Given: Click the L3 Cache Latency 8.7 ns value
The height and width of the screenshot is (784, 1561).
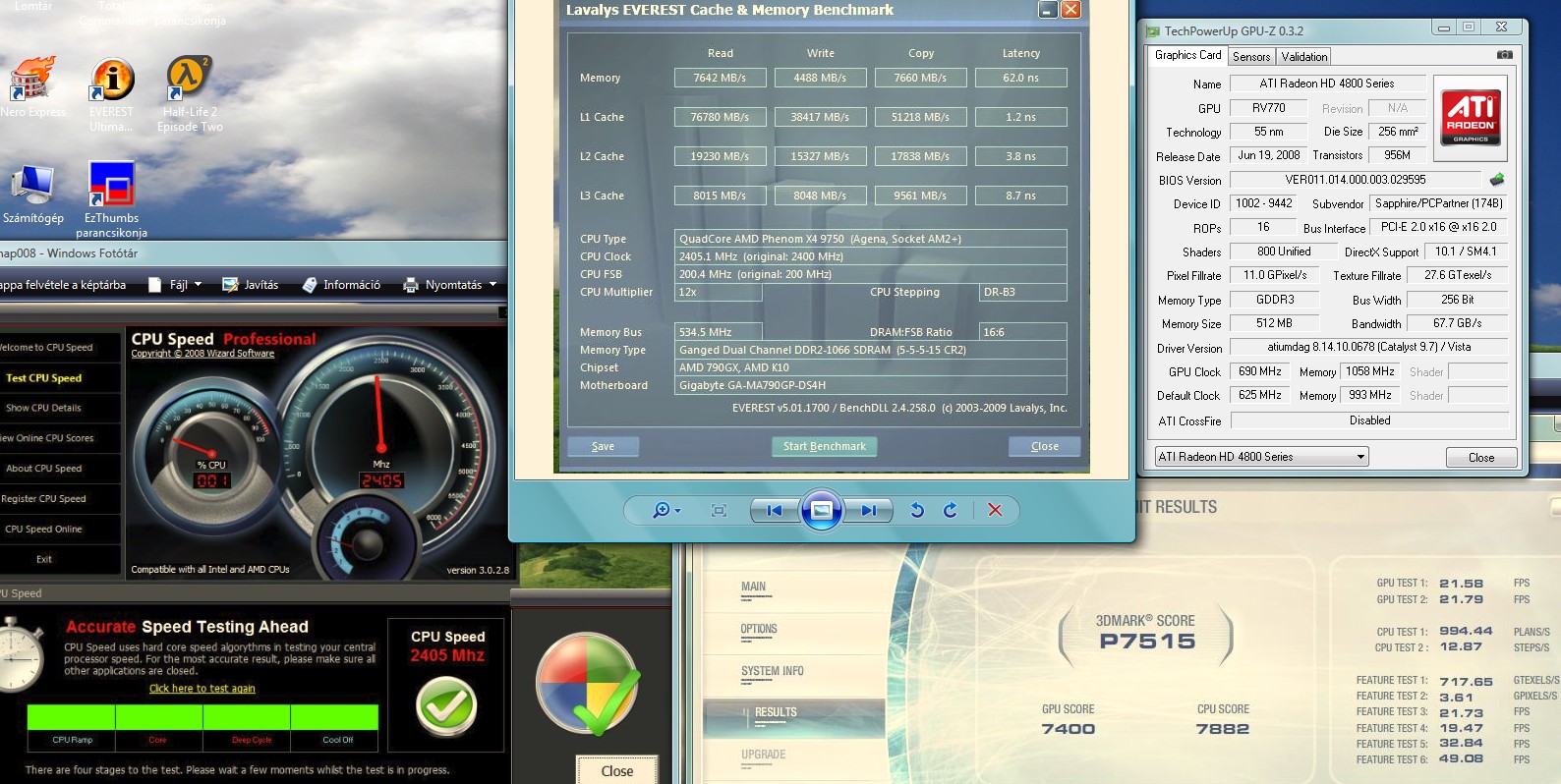Looking at the screenshot, I should point(1020,196).
